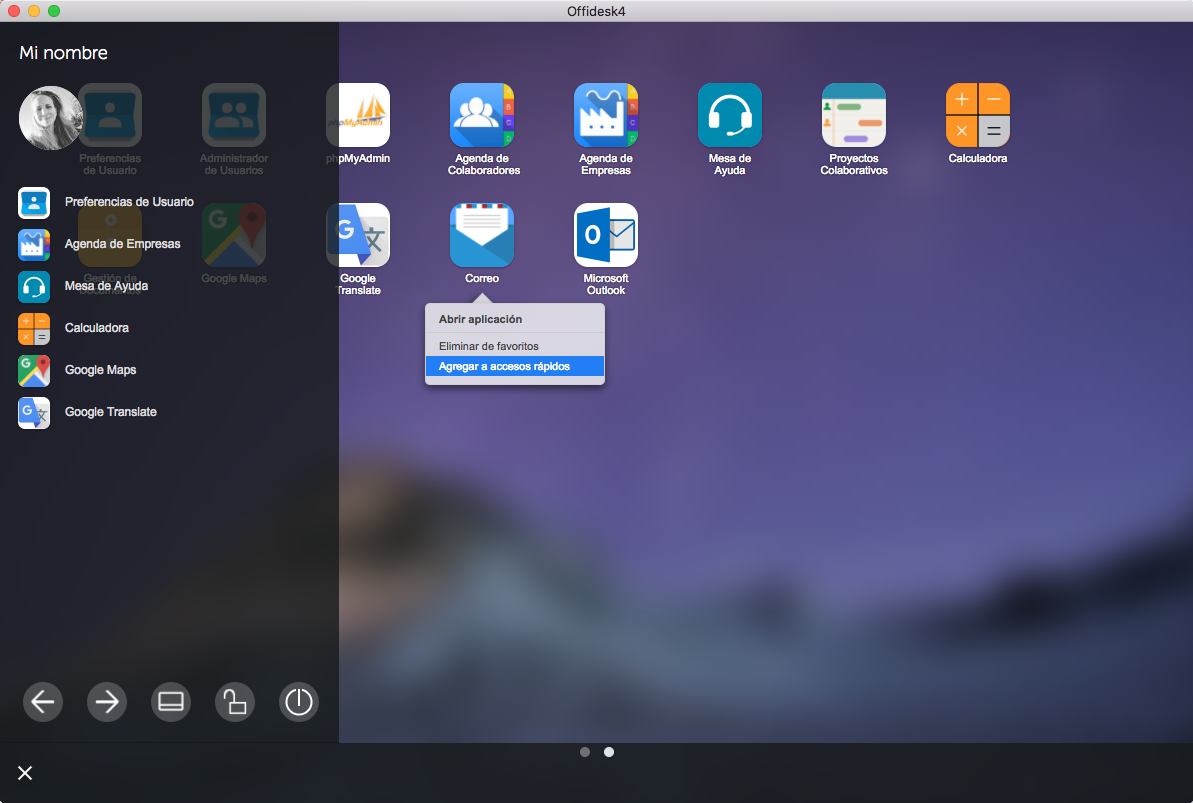
Task: Go to first desktop page dot
Action: pos(584,752)
